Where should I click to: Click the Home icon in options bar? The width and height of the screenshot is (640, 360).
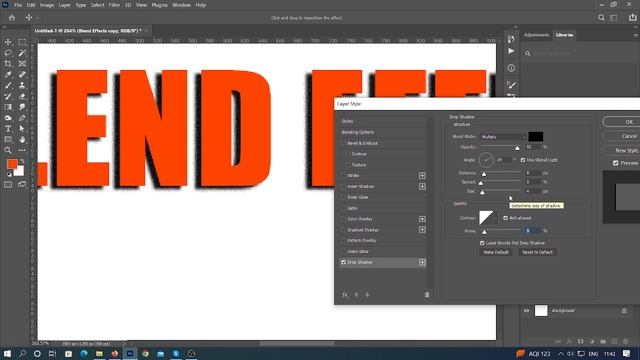coord(12,18)
